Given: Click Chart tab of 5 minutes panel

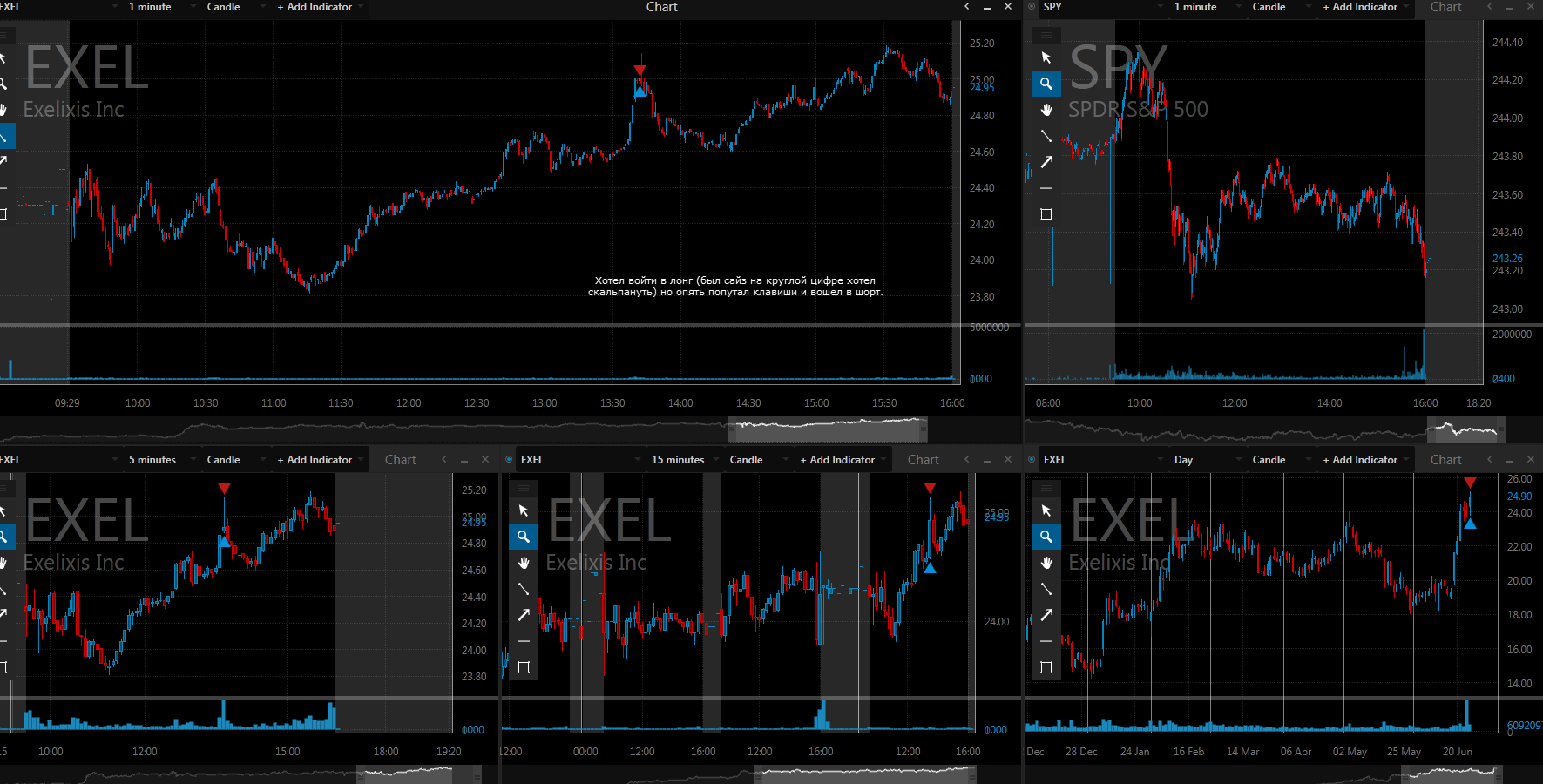Looking at the screenshot, I should click(x=400, y=460).
